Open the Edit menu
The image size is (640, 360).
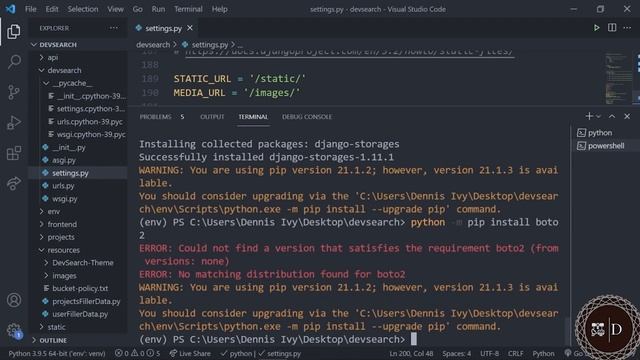pos(52,9)
